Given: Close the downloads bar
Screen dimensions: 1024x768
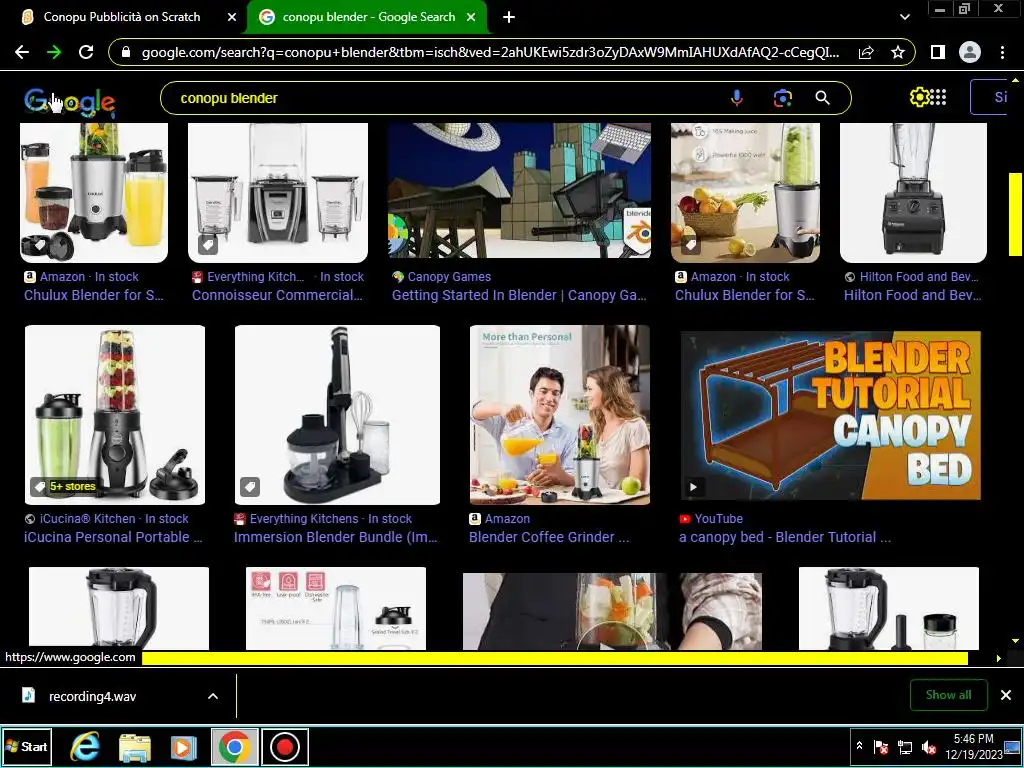Looking at the screenshot, I should pyautogui.click(x=1006, y=695).
